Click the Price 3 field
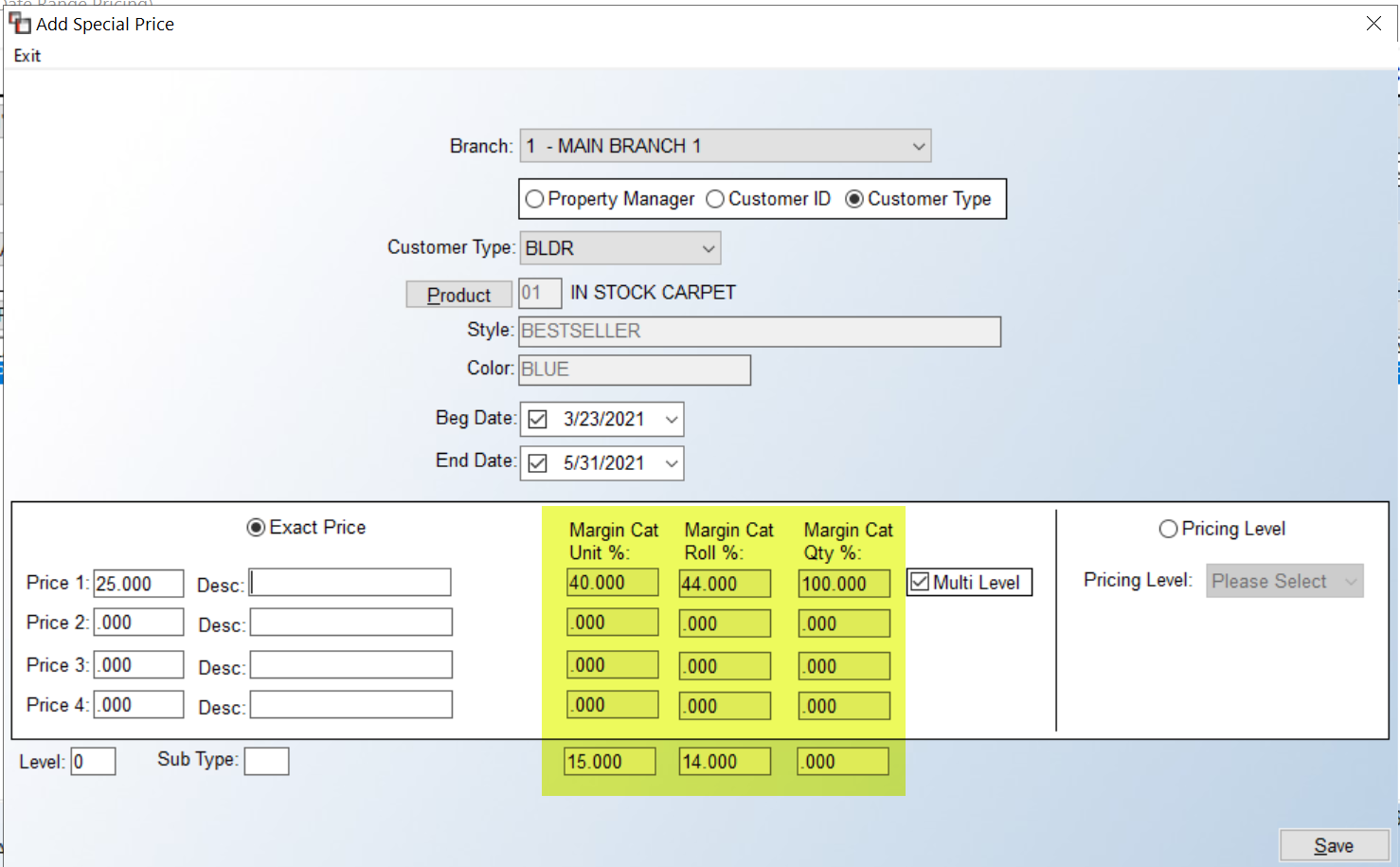The height and width of the screenshot is (867, 1400). click(138, 665)
